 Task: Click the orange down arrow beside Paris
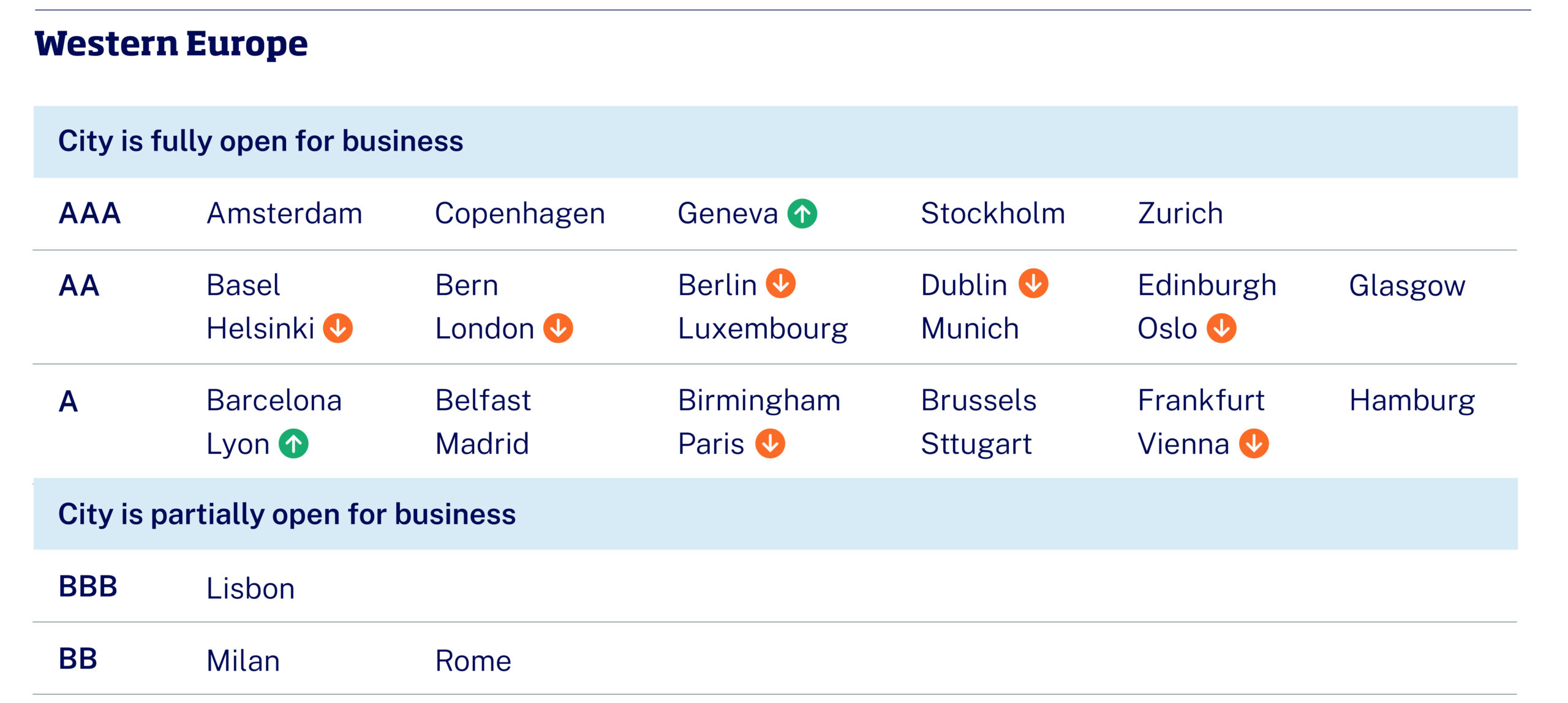(x=770, y=443)
